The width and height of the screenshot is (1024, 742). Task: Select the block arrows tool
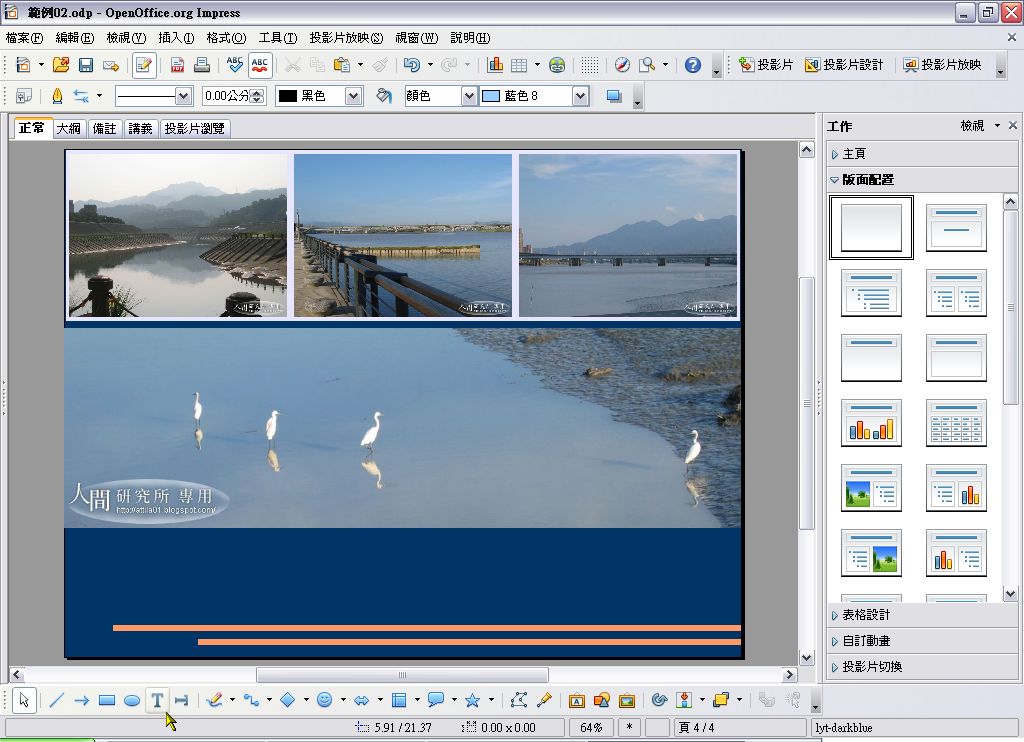click(362, 700)
